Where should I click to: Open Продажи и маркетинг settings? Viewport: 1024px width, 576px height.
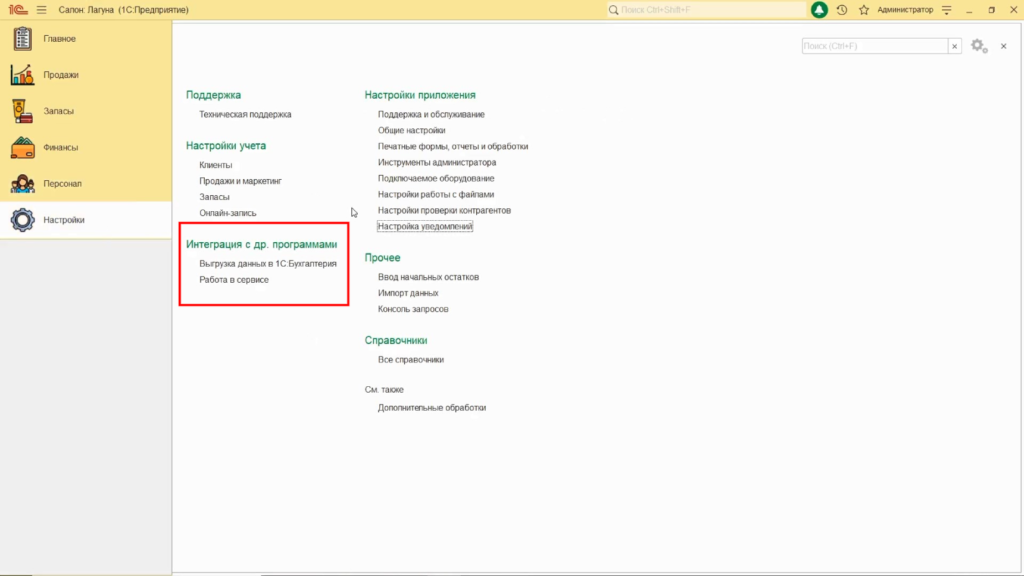pyautogui.click(x=240, y=181)
